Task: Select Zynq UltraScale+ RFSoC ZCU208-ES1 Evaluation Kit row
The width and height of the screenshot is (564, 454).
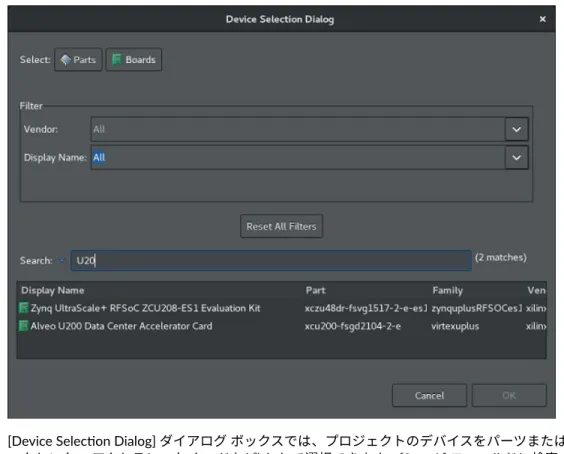Action: 282,308
